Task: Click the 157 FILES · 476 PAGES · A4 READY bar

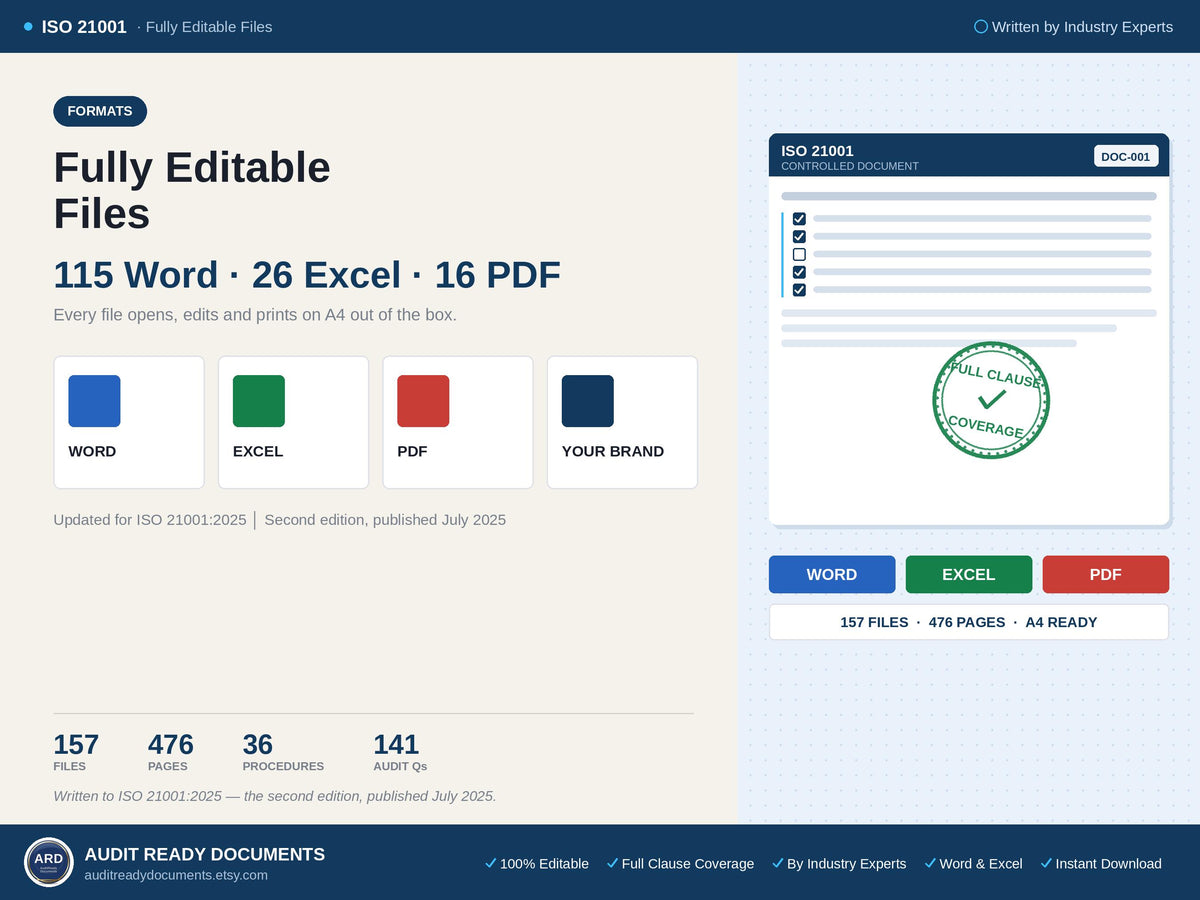Action: pyautogui.click(x=969, y=622)
